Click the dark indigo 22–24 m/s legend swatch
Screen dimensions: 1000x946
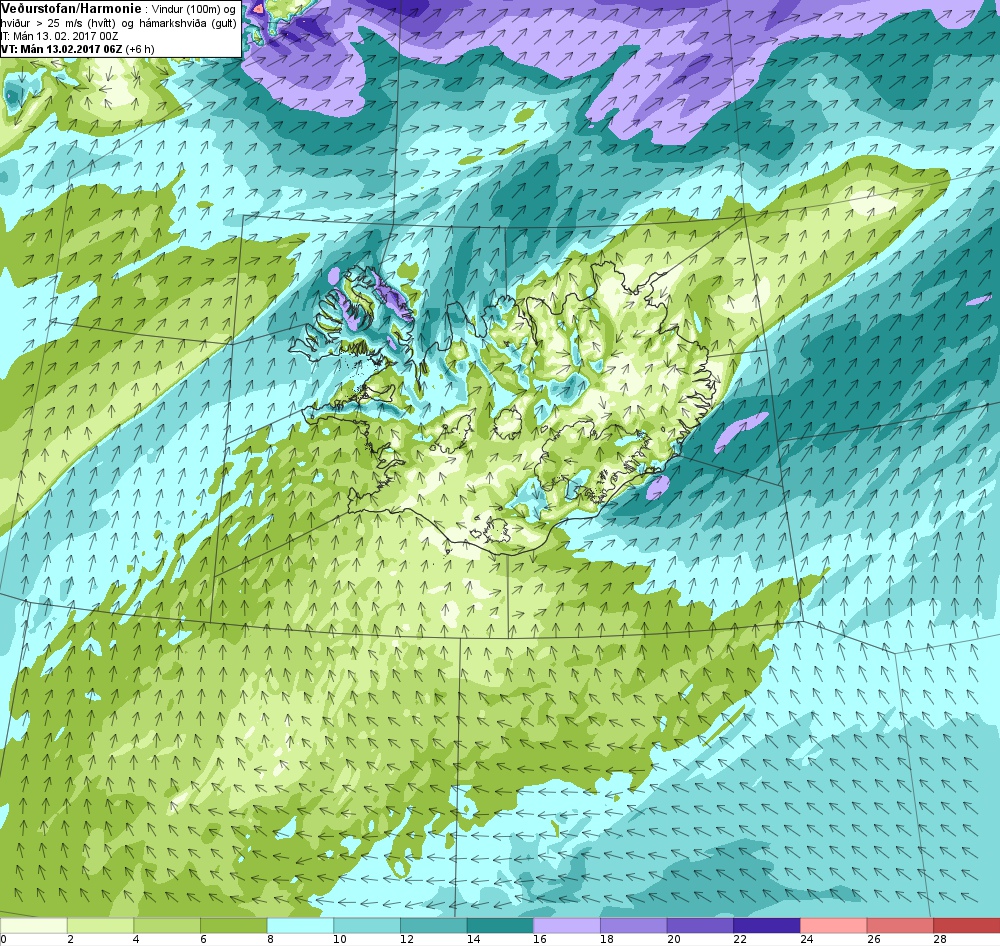click(767, 925)
